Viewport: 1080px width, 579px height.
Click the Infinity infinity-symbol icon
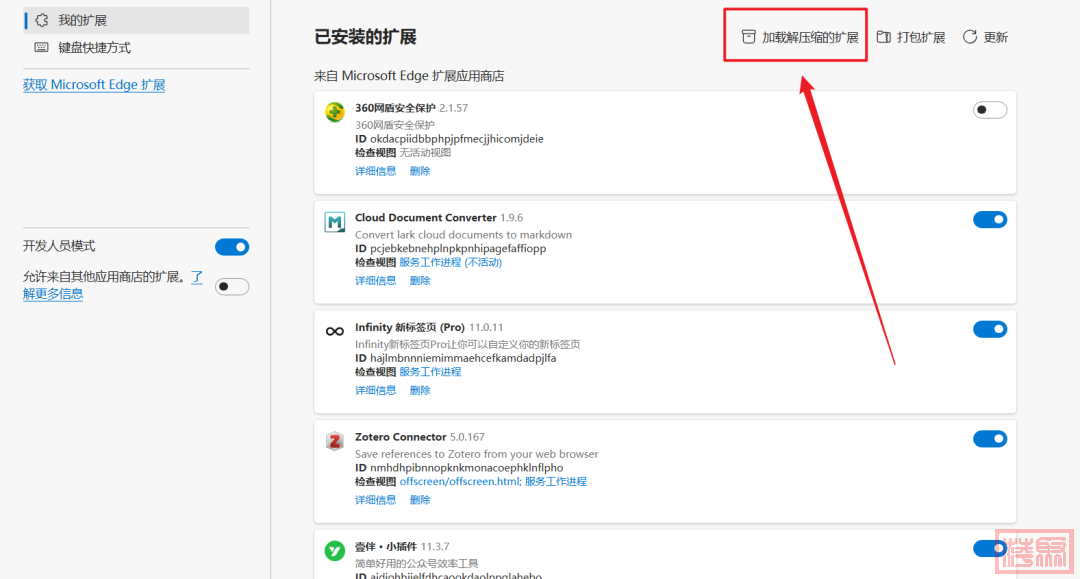pos(335,331)
